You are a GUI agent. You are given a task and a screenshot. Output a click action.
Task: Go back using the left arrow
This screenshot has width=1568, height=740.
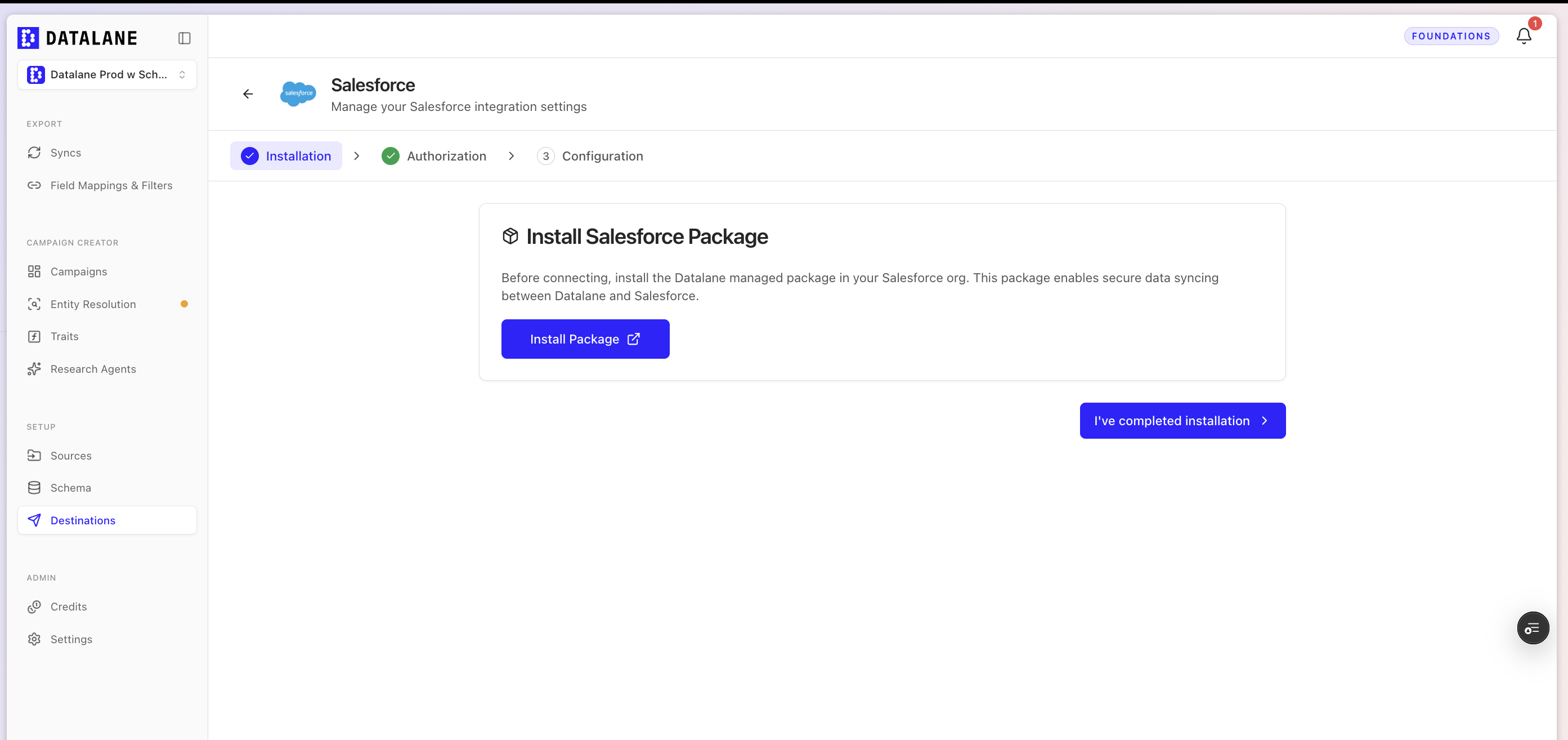coord(248,94)
